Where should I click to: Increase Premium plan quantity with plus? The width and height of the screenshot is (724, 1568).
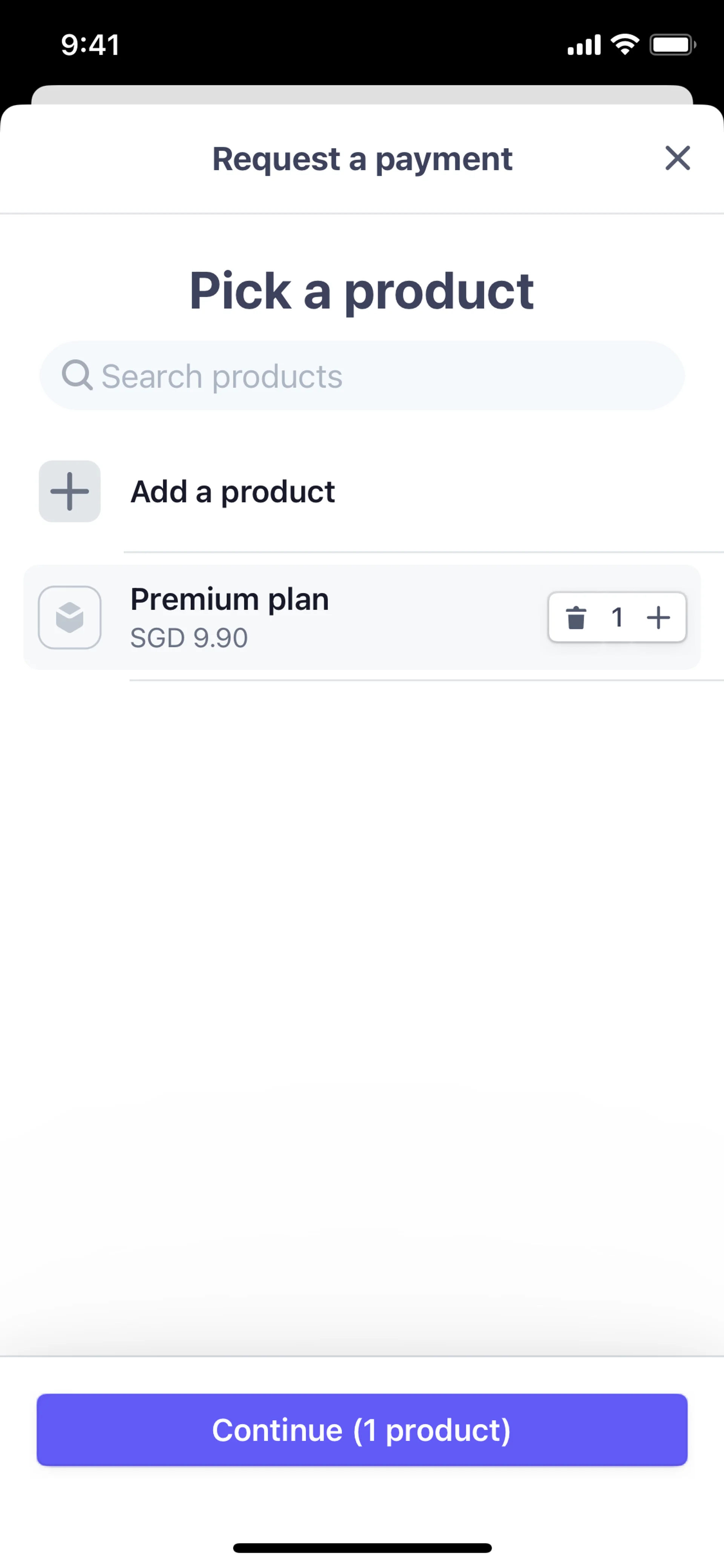[658, 617]
